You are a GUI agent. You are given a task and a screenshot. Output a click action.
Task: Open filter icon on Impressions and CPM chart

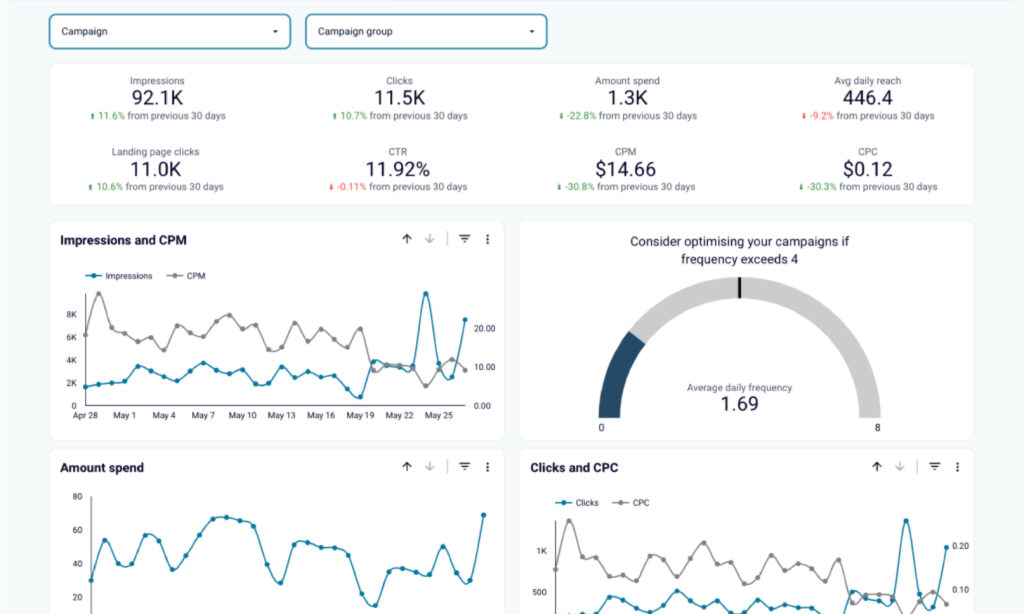465,239
